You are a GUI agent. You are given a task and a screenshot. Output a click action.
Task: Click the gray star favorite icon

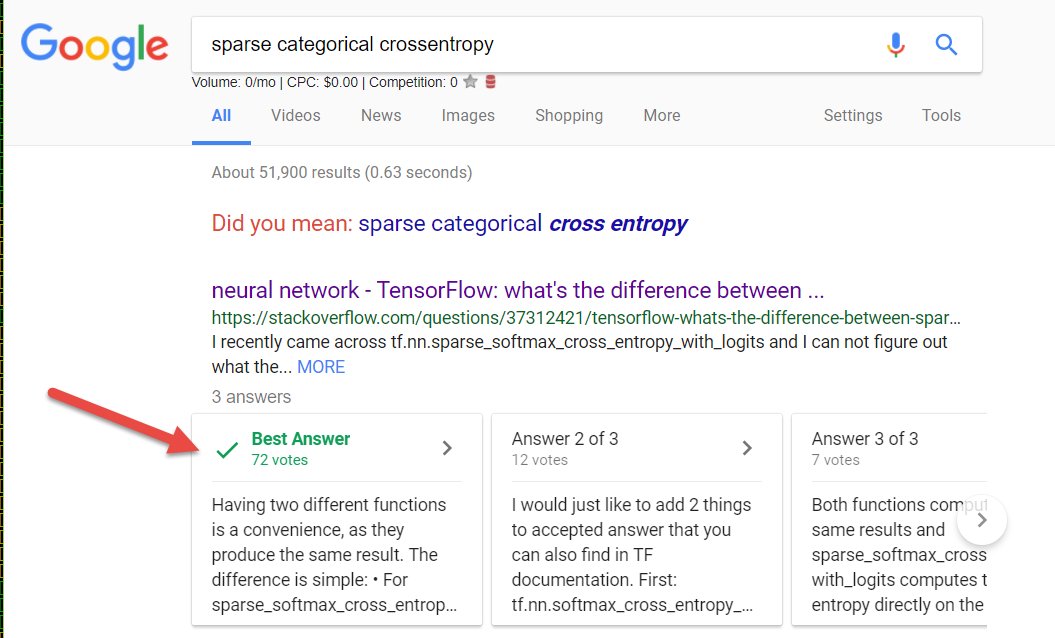470,82
